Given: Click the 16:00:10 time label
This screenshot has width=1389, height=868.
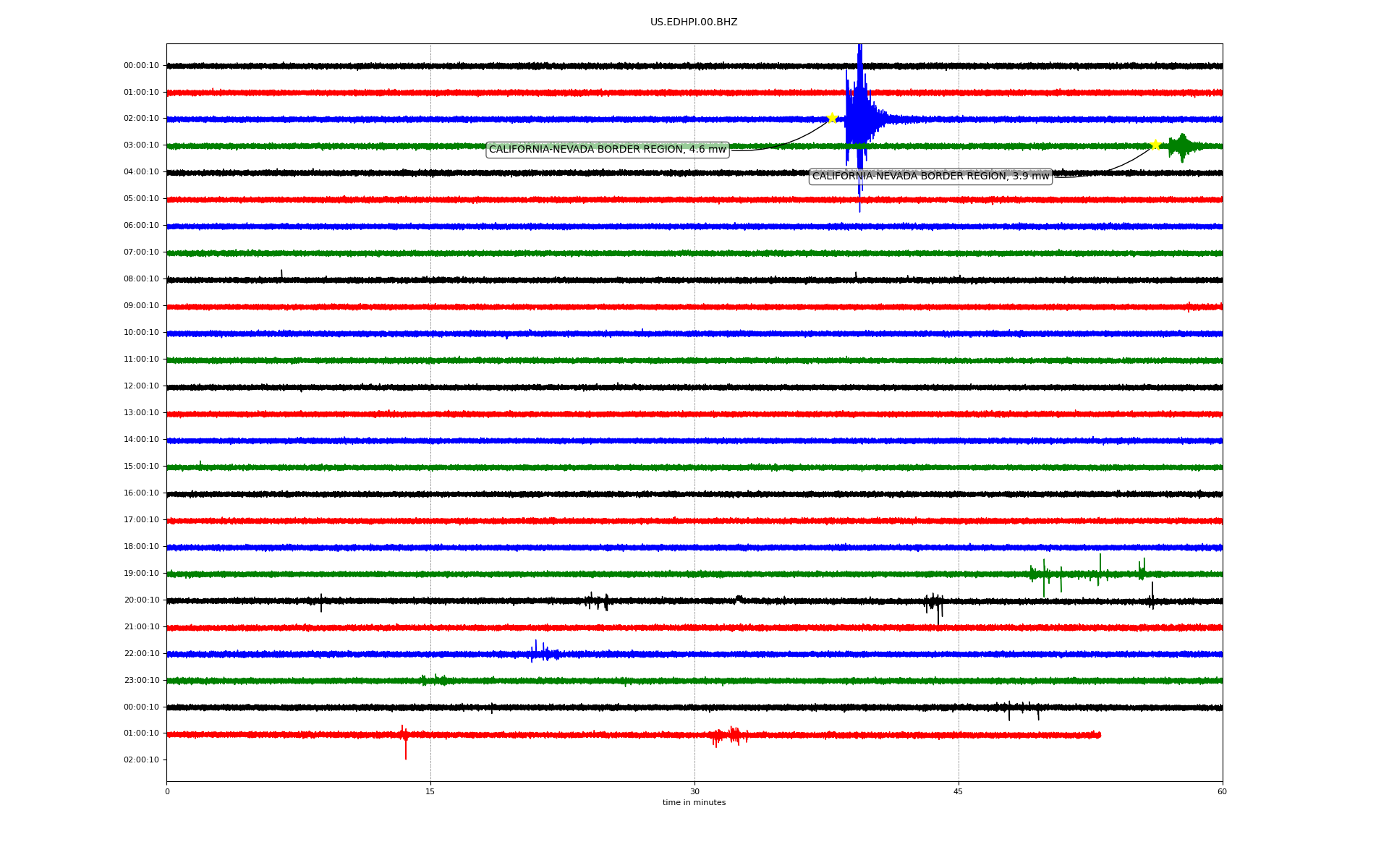Looking at the screenshot, I should click(141, 493).
